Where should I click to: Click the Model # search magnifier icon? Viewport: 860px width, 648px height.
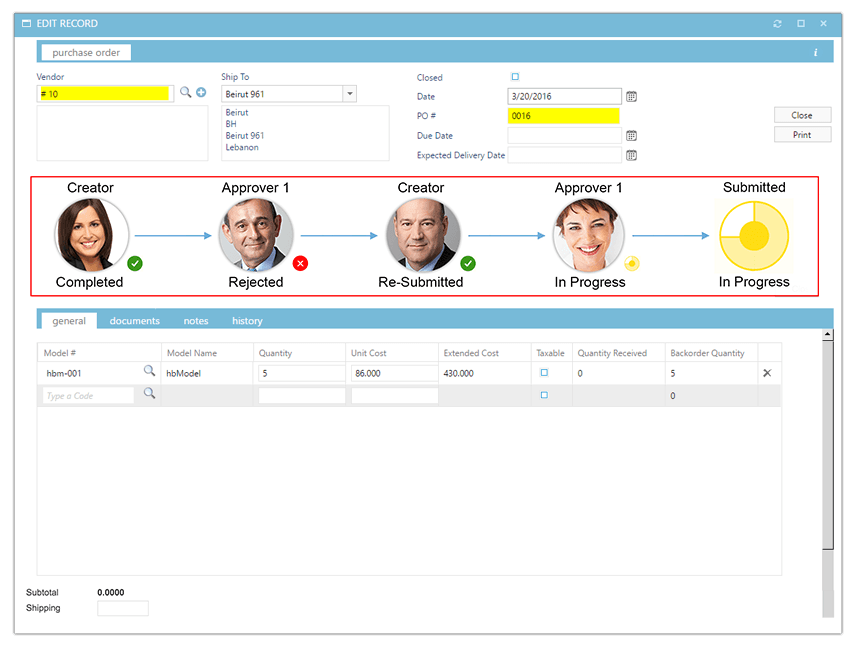point(151,371)
